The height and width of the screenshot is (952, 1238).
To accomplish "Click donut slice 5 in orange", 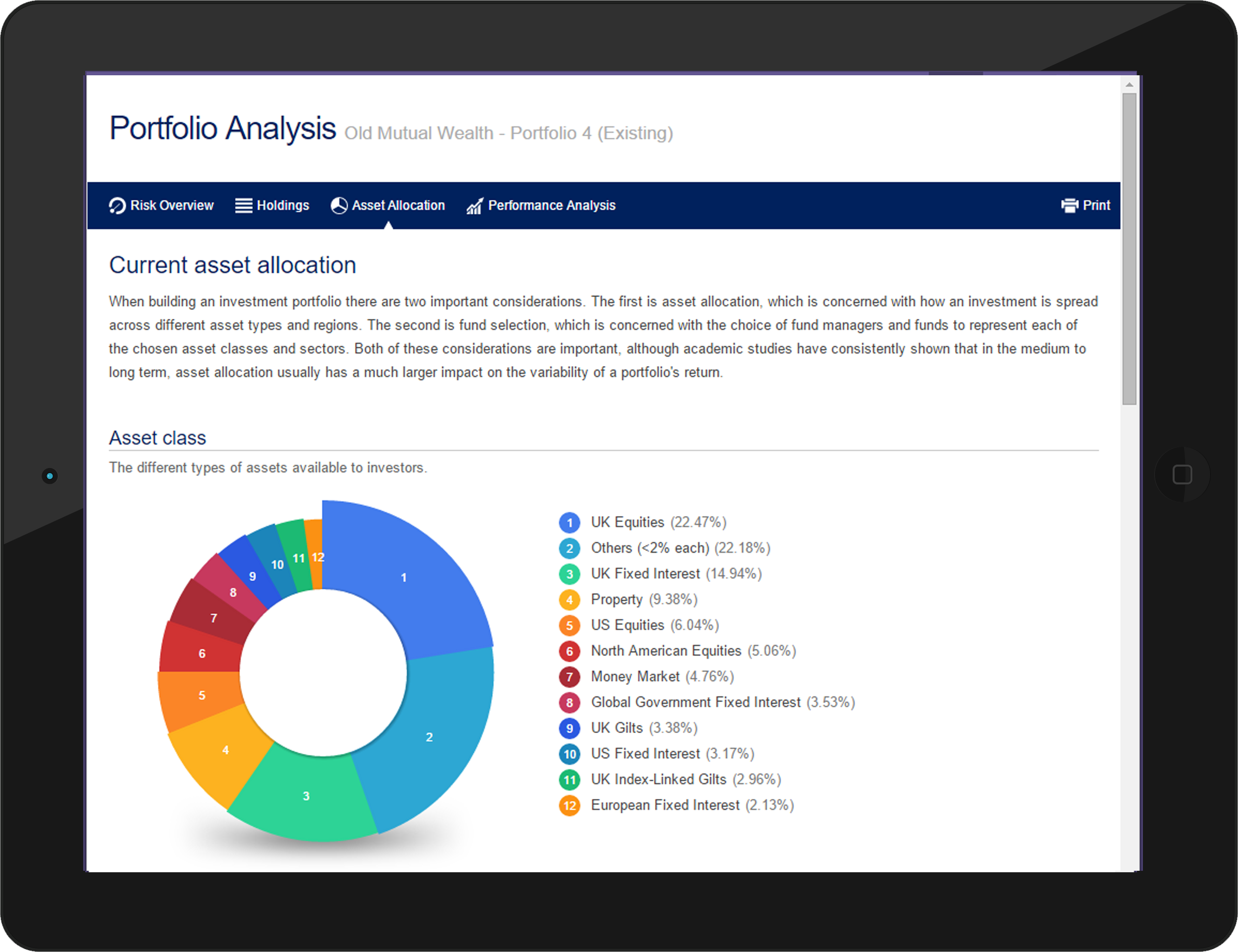I will pyautogui.click(x=202, y=695).
